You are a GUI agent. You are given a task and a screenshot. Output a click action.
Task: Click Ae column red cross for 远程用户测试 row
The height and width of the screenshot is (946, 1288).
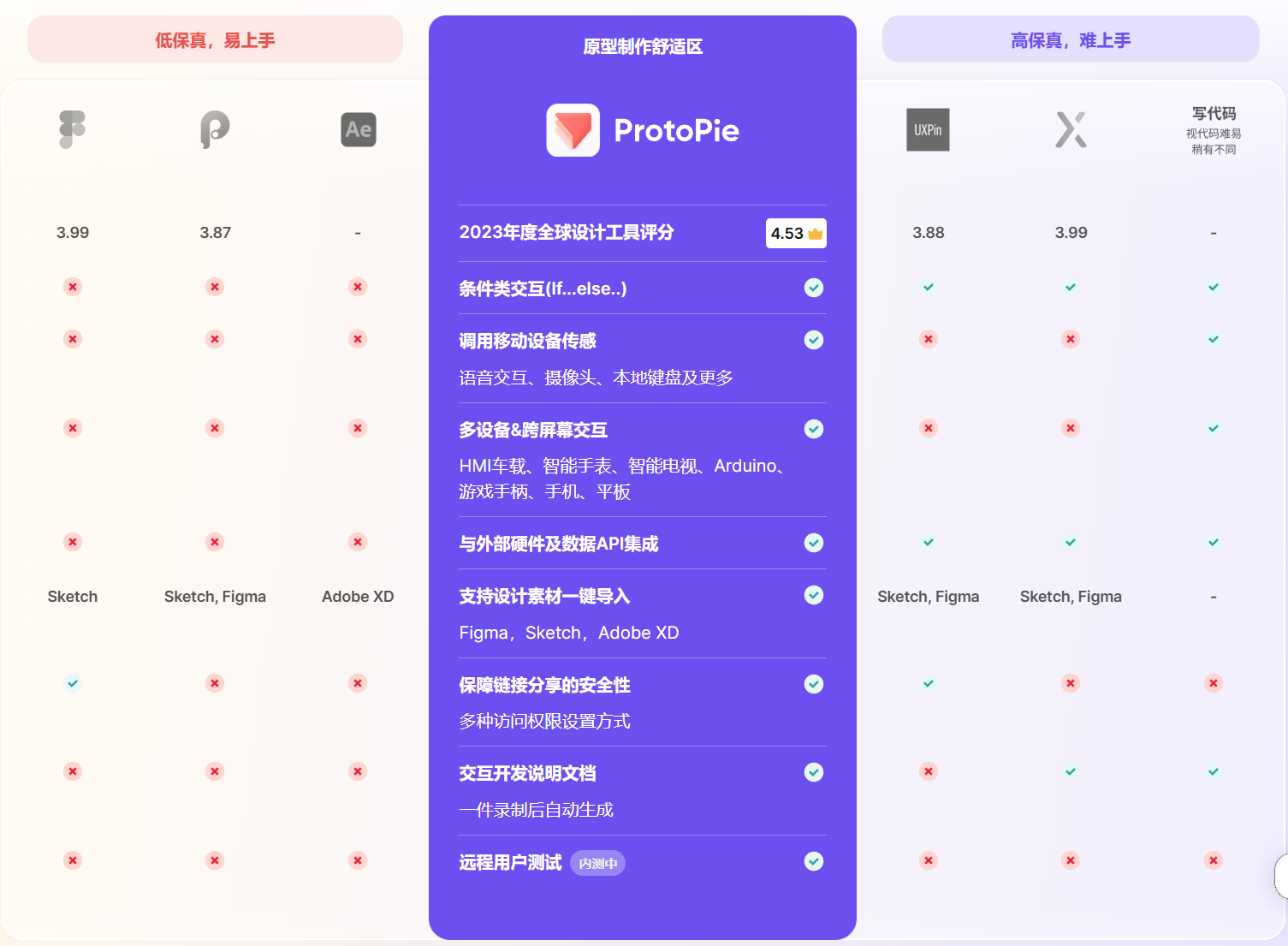[x=358, y=860]
